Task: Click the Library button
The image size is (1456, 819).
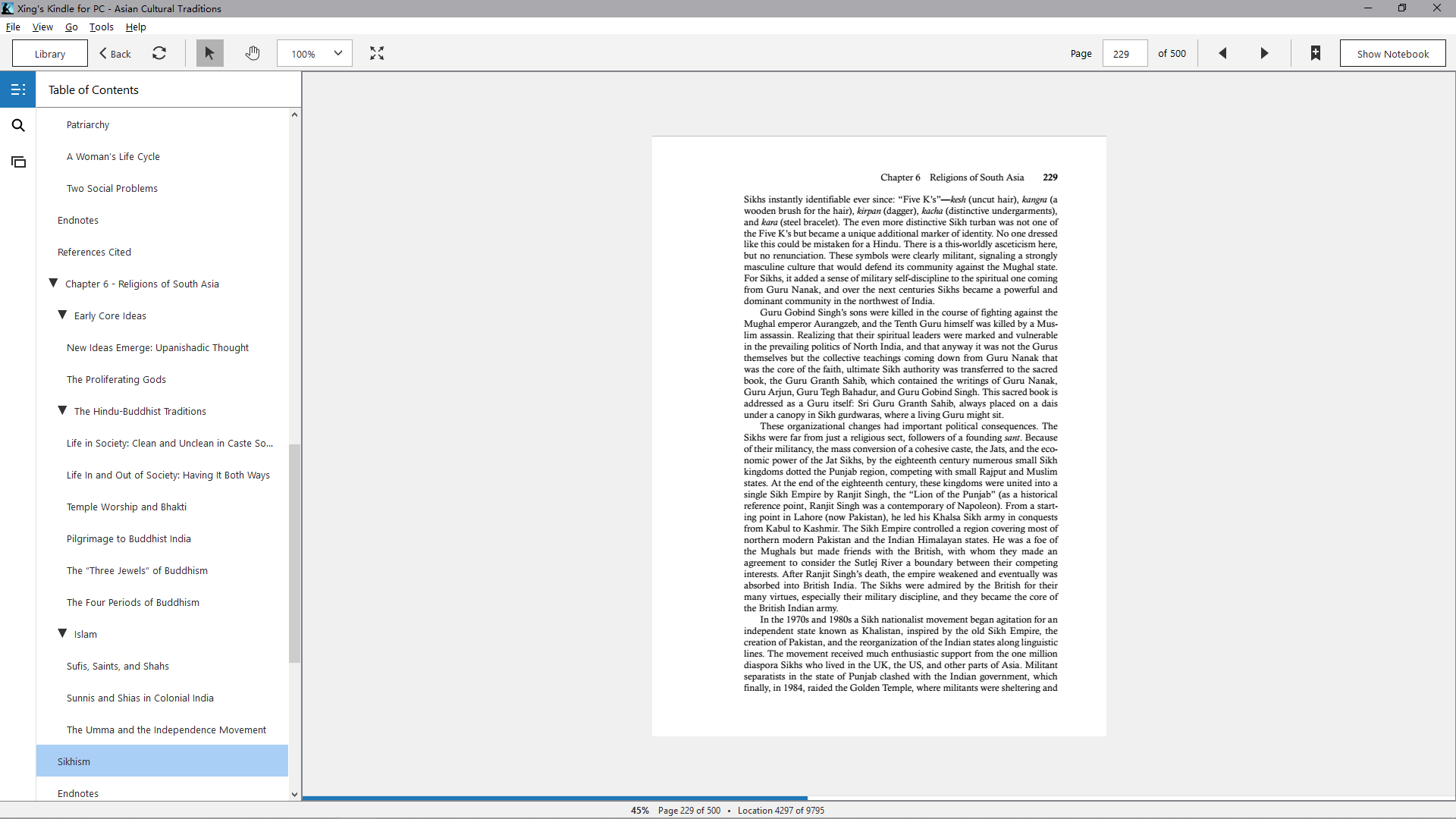Action: pyautogui.click(x=50, y=53)
